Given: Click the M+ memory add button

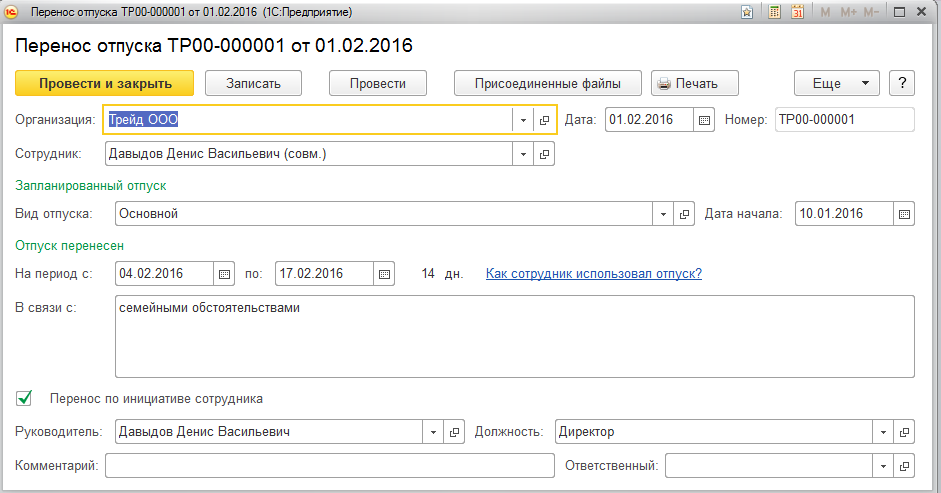Looking at the screenshot, I should [x=848, y=12].
